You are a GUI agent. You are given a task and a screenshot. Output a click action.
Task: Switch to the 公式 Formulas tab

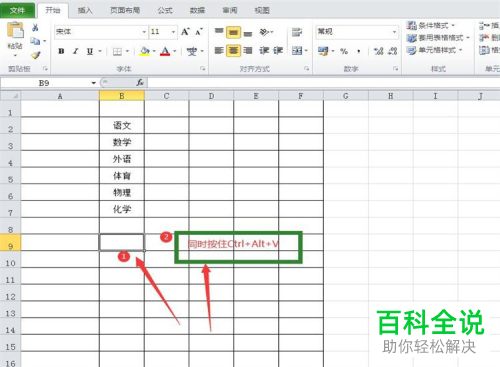pyautogui.click(x=165, y=10)
